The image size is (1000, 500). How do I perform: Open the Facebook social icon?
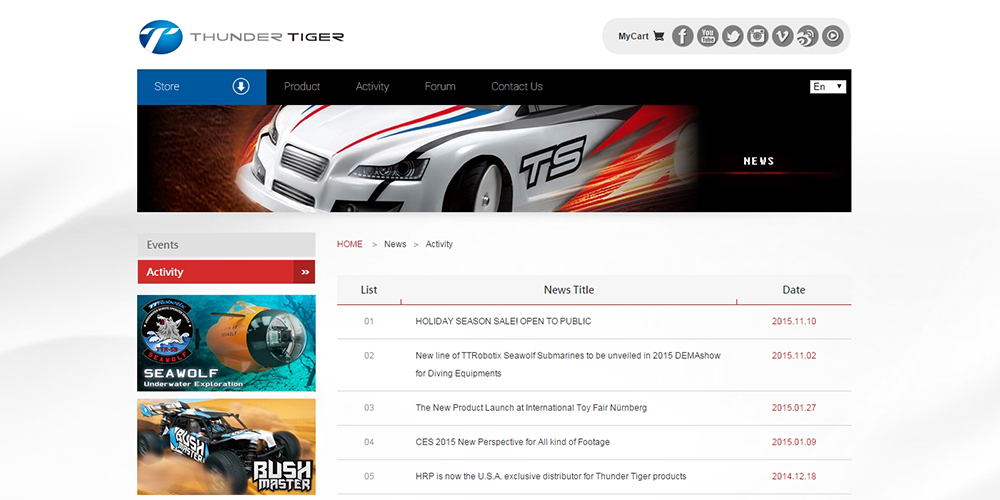[x=682, y=36]
